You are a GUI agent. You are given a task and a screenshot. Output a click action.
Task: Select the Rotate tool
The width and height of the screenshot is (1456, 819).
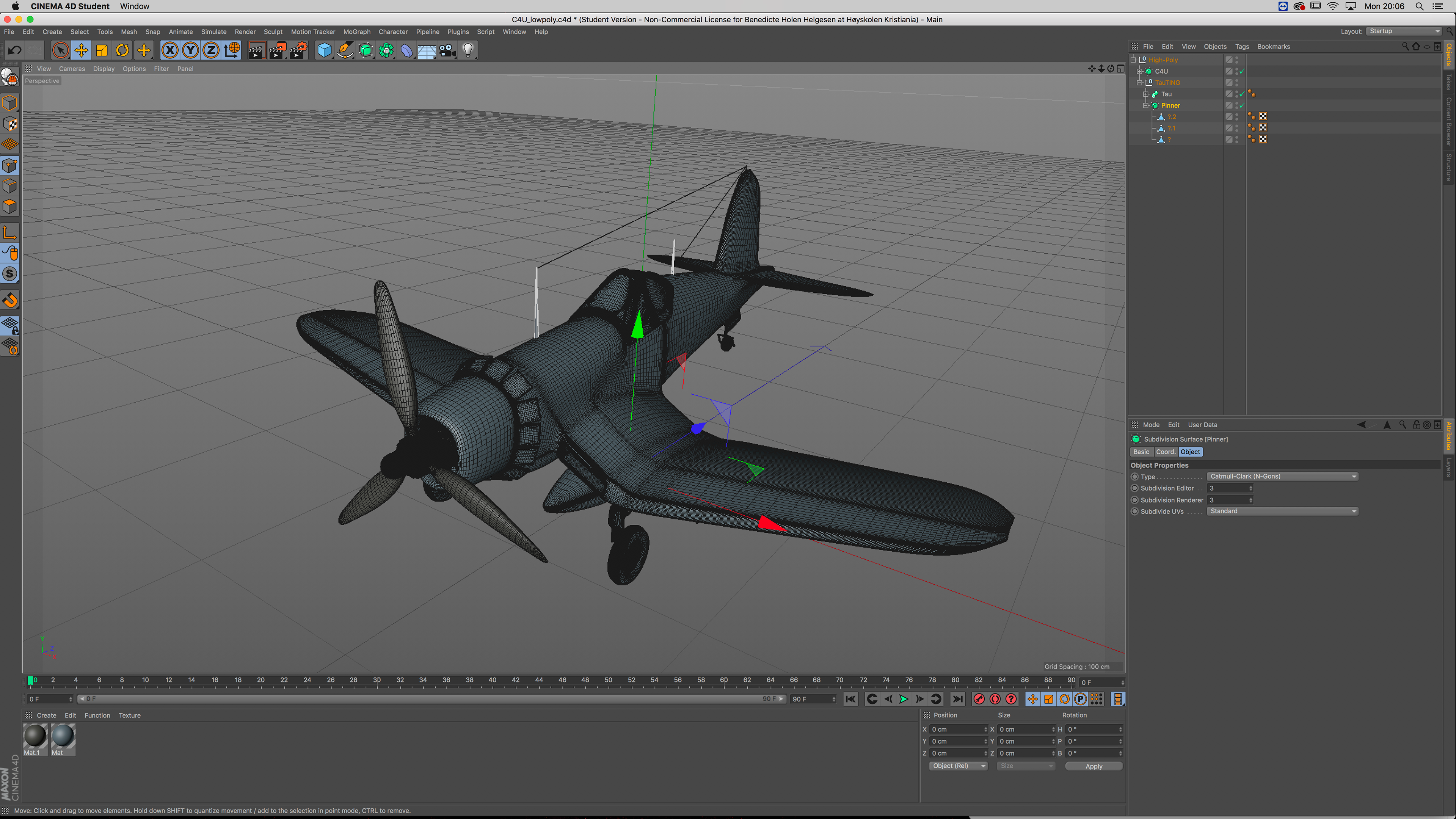pos(122,50)
